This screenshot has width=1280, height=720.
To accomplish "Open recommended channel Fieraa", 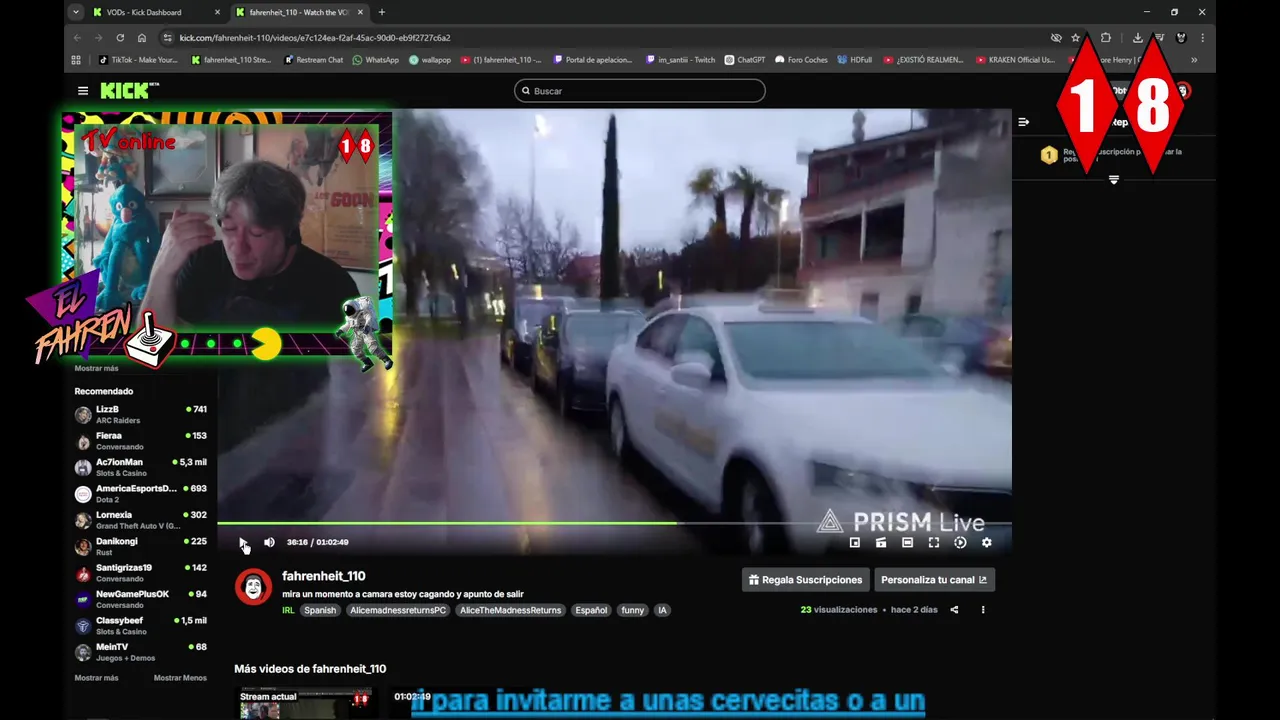I will [x=141, y=441].
